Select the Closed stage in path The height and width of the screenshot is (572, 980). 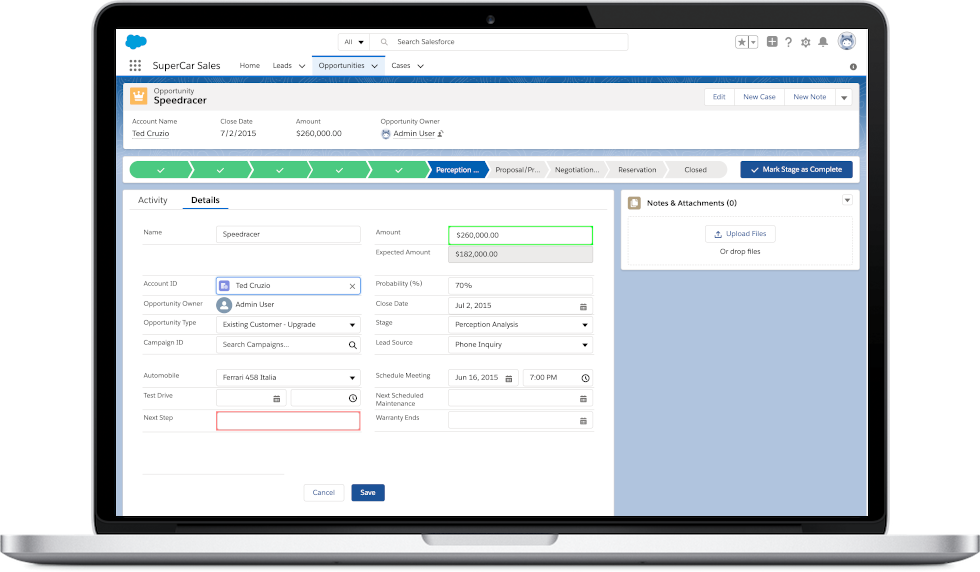coord(695,169)
